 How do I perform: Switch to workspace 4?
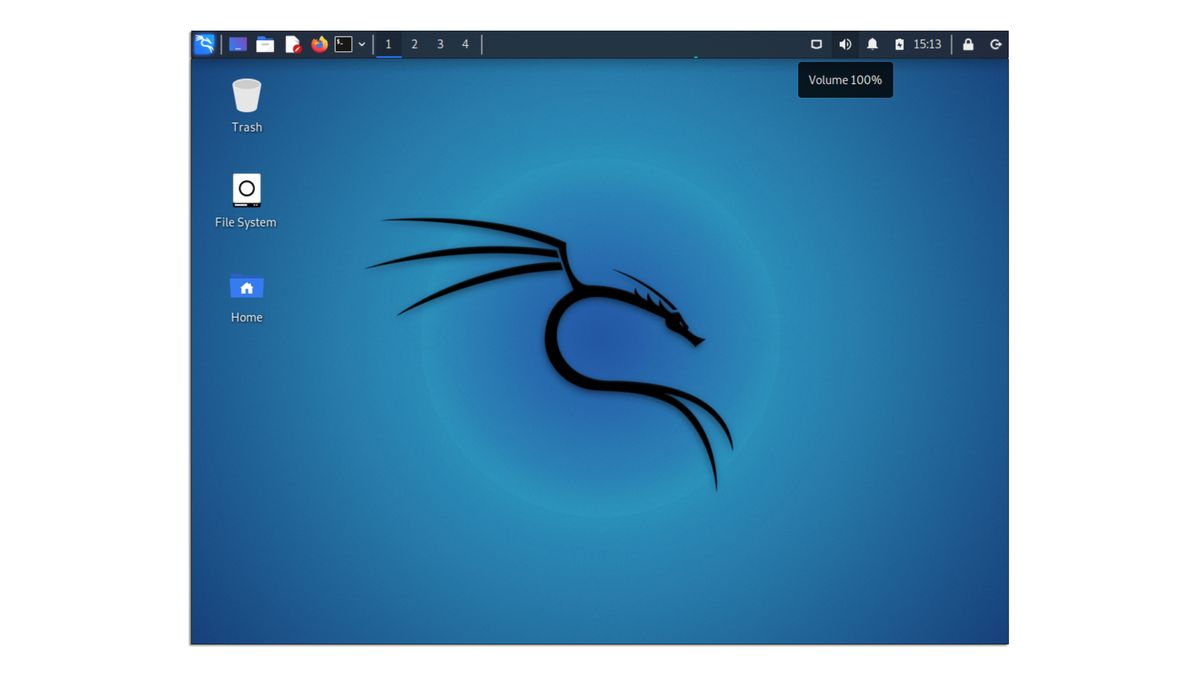pos(464,43)
